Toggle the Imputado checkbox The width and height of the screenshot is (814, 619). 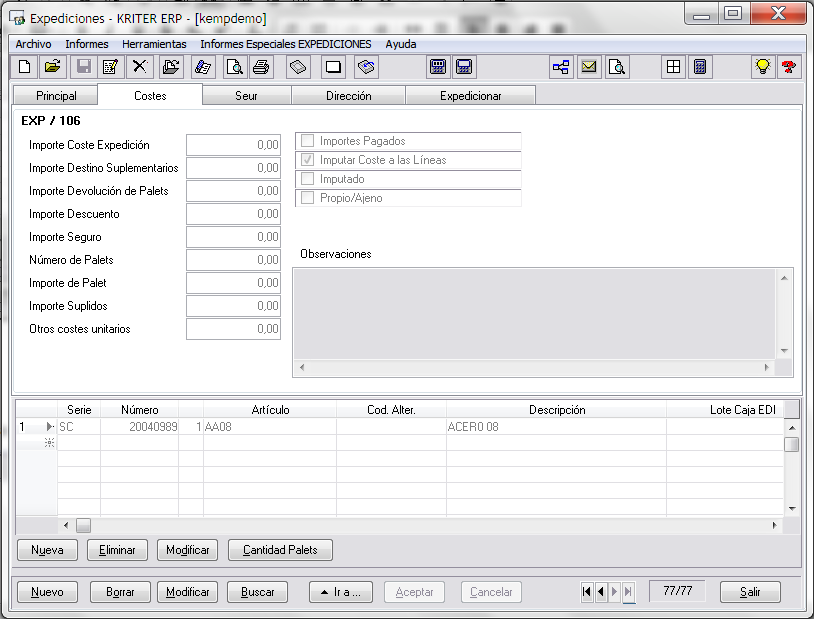click(307, 179)
